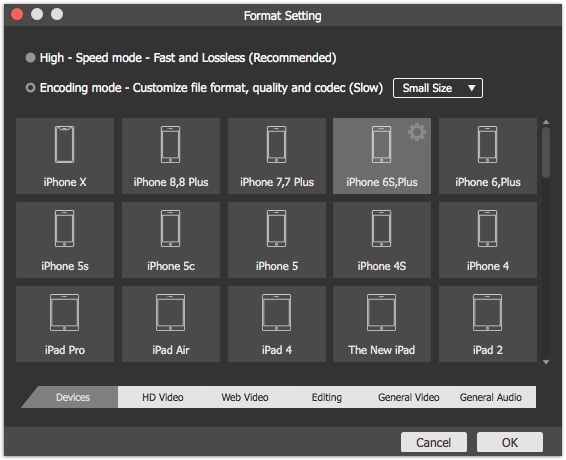Pick the iPhone 7,7 Plus preset
The image size is (566, 460).
(277, 156)
